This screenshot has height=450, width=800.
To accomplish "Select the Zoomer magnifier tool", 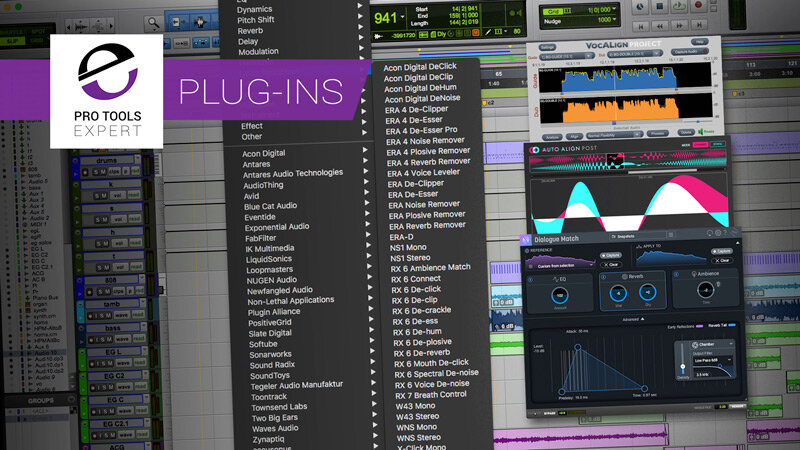I will click(x=154, y=23).
